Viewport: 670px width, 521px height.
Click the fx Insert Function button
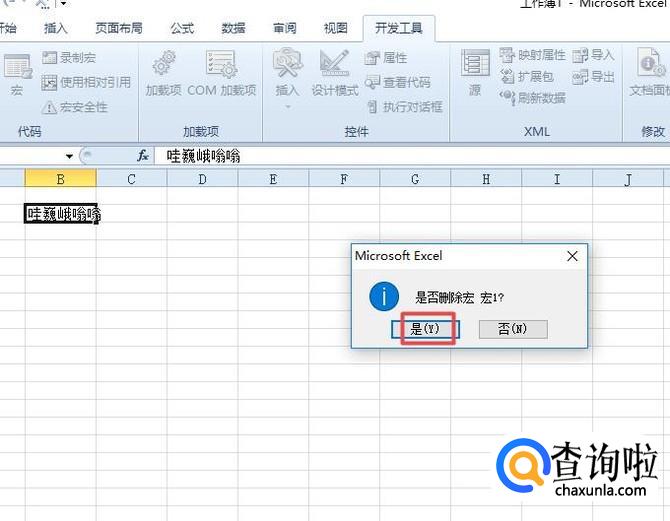point(143,156)
